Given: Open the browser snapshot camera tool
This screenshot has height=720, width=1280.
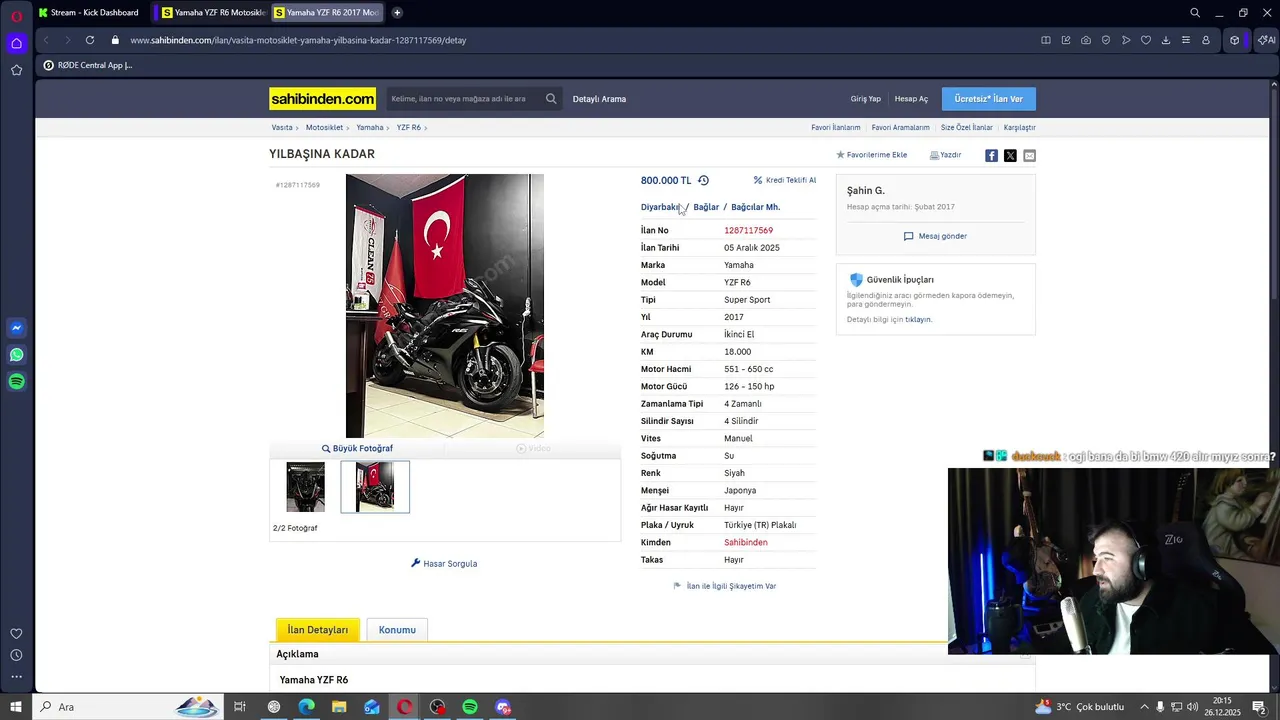Looking at the screenshot, I should pyautogui.click(x=1086, y=40).
